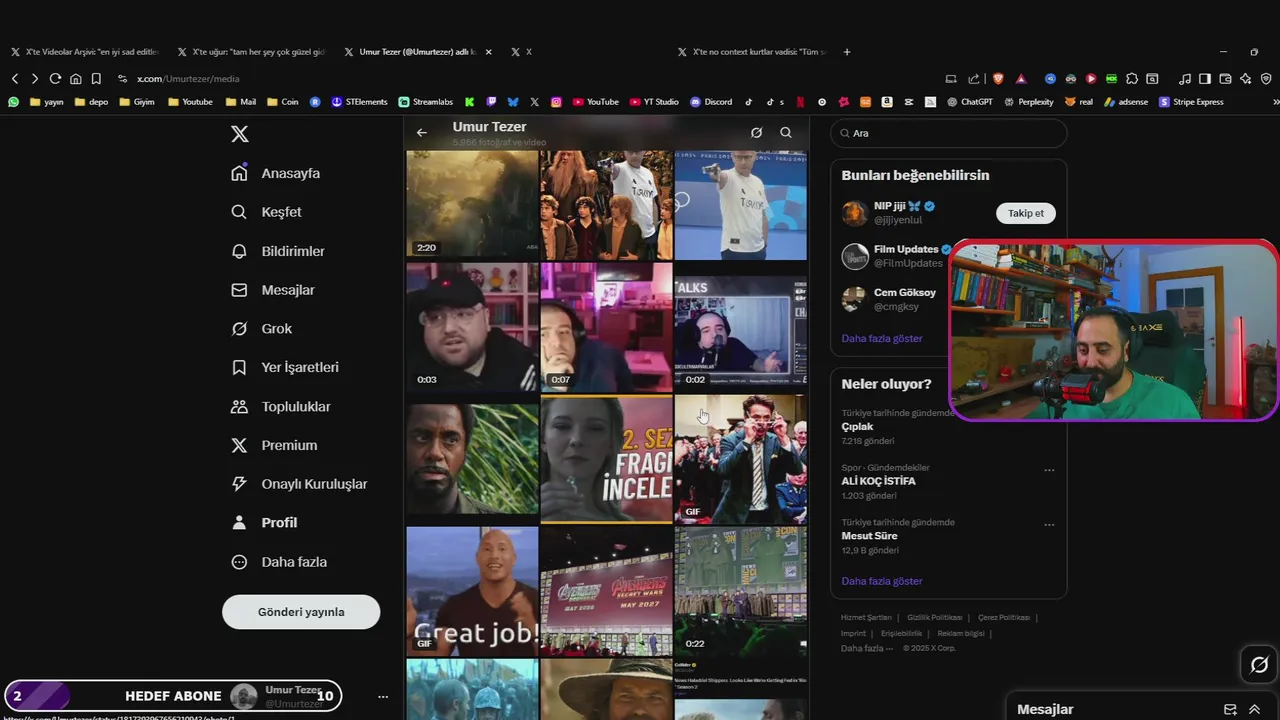The width and height of the screenshot is (1280, 720).
Task: Reload the page
Action: coord(55,78)
